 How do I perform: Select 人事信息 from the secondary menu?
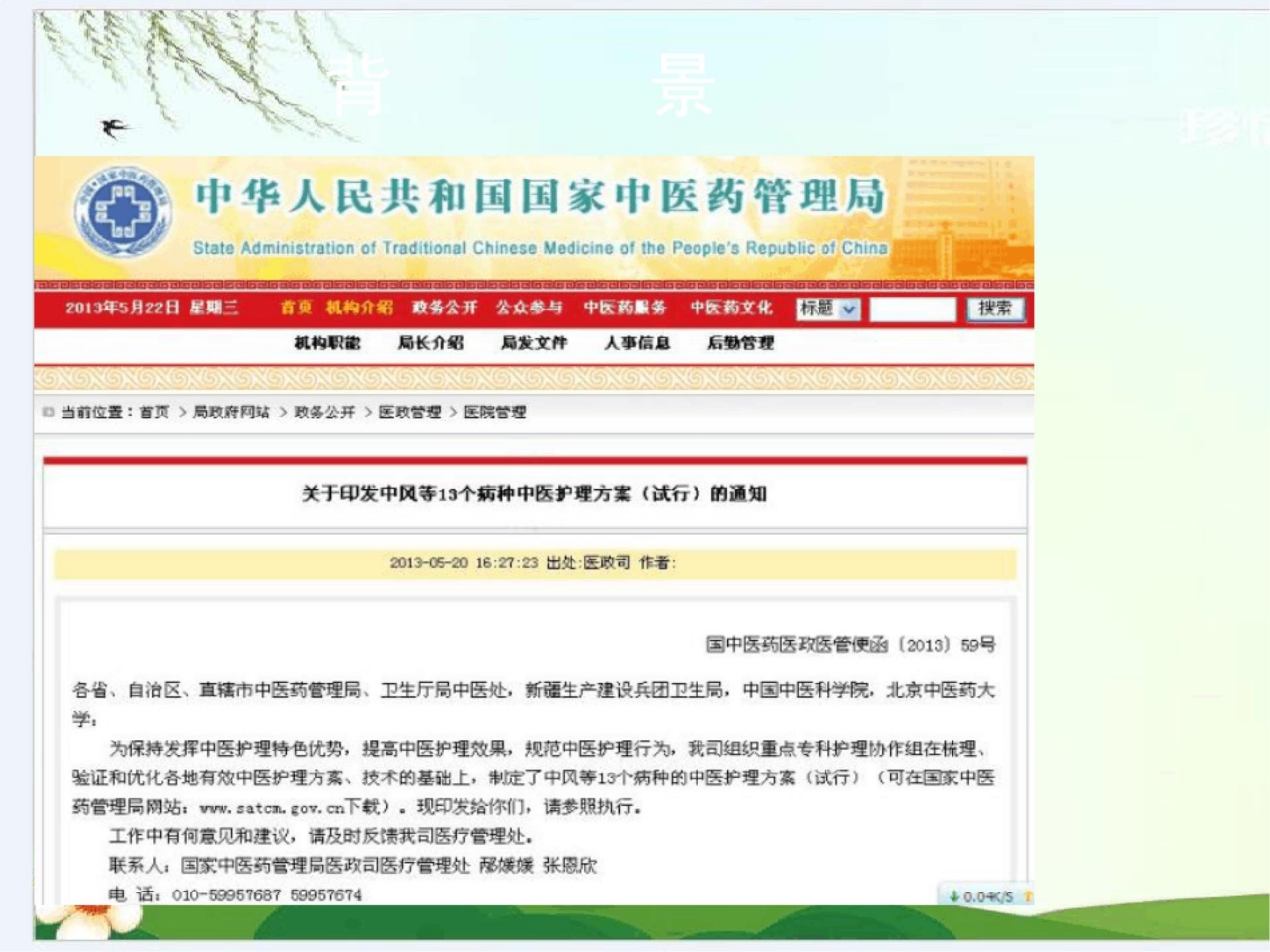640,344
